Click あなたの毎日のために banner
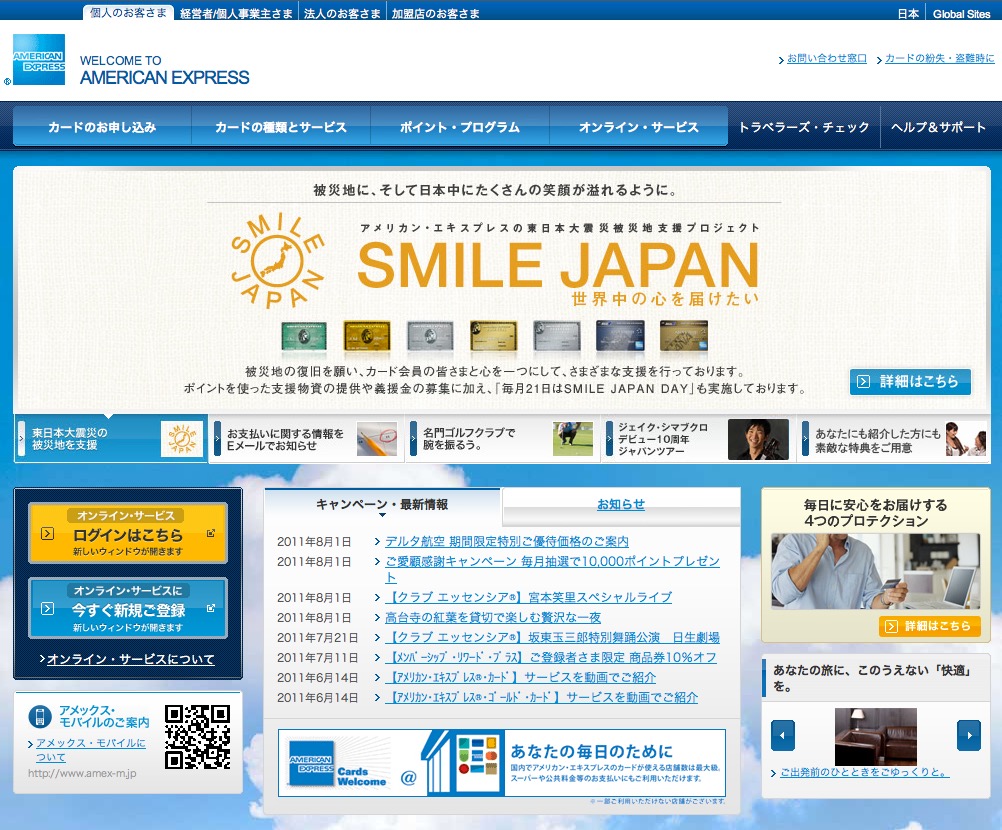This screenshot has height=830, width=1002. (502, 763)
